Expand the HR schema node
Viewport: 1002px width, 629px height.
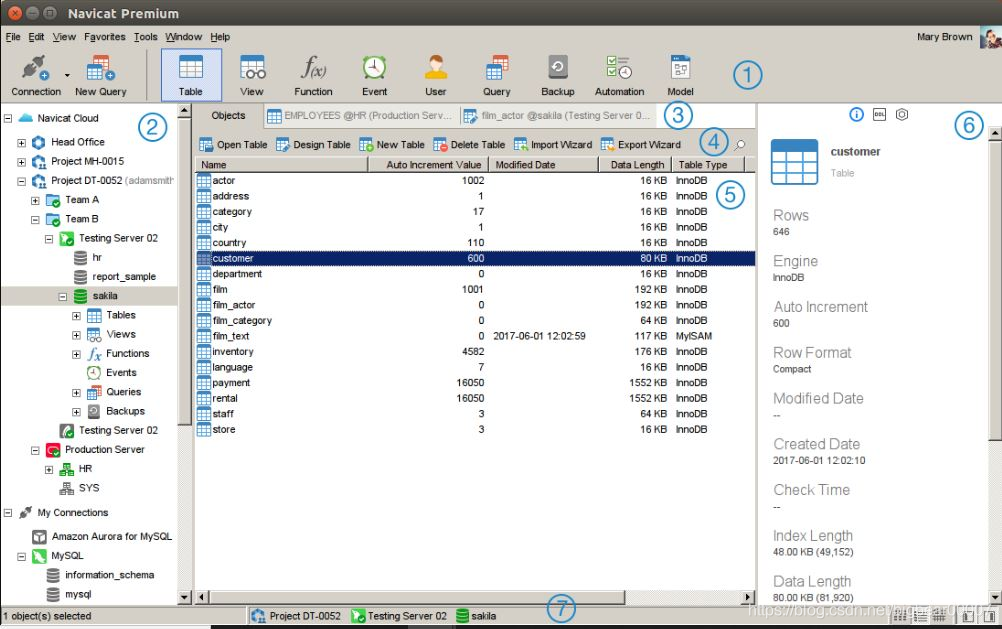pos(49,469)
